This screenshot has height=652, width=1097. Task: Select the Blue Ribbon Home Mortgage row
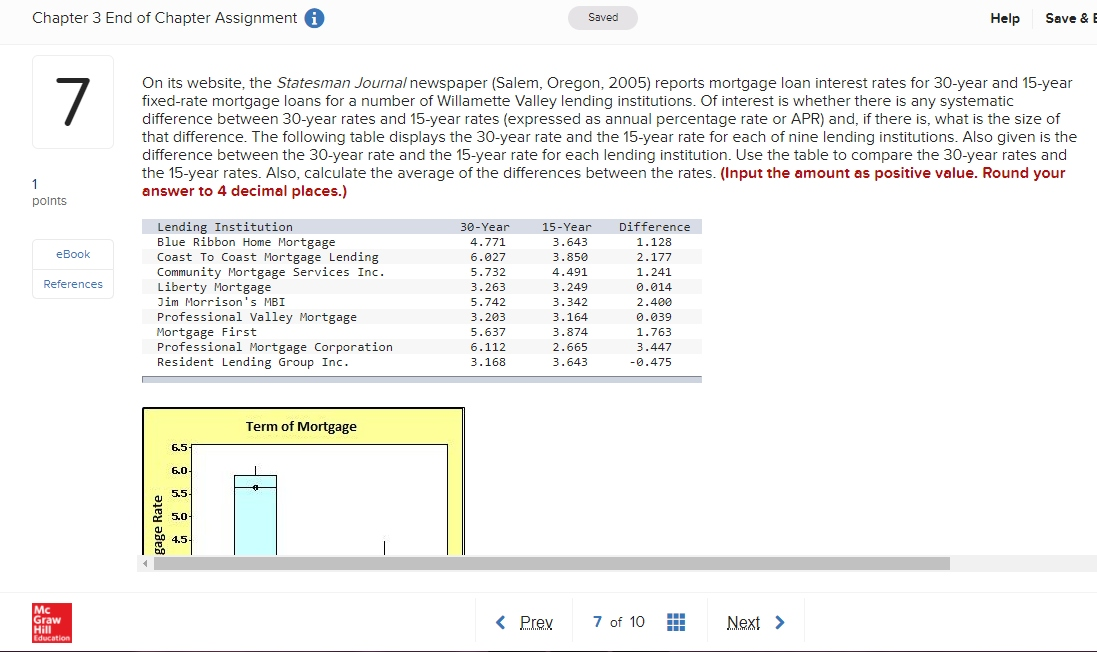[422, 242]
